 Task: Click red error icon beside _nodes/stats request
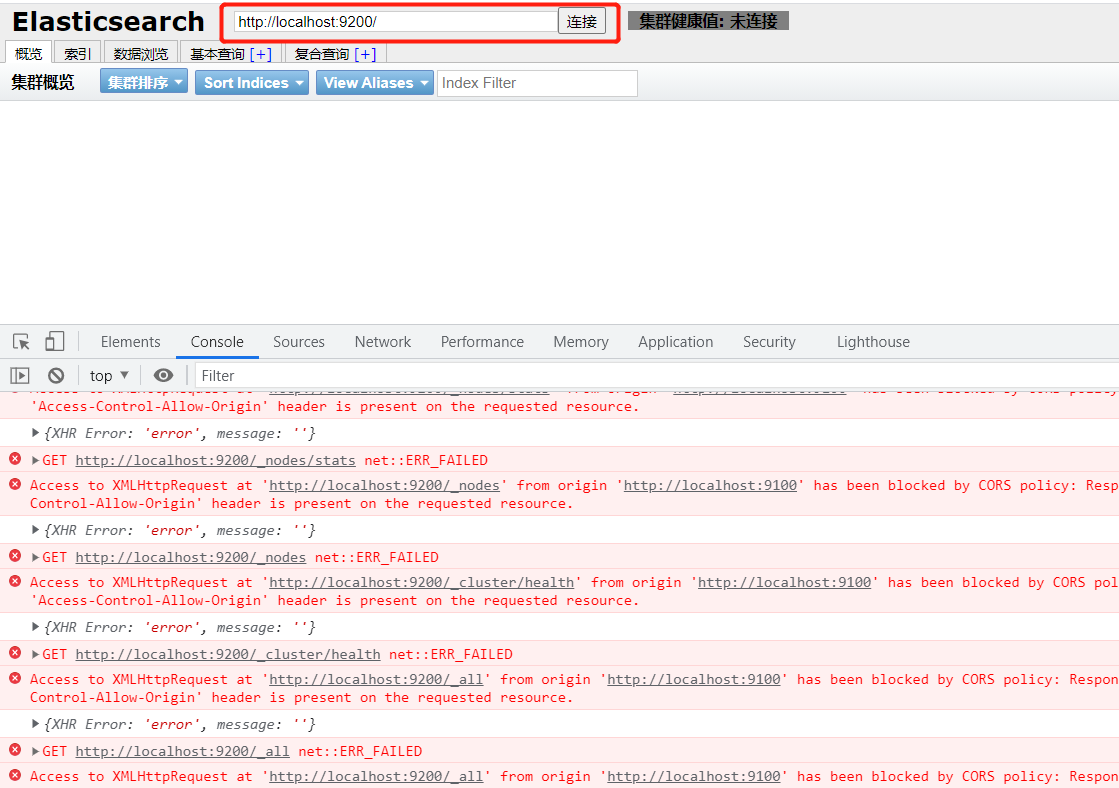pos(15,460)
